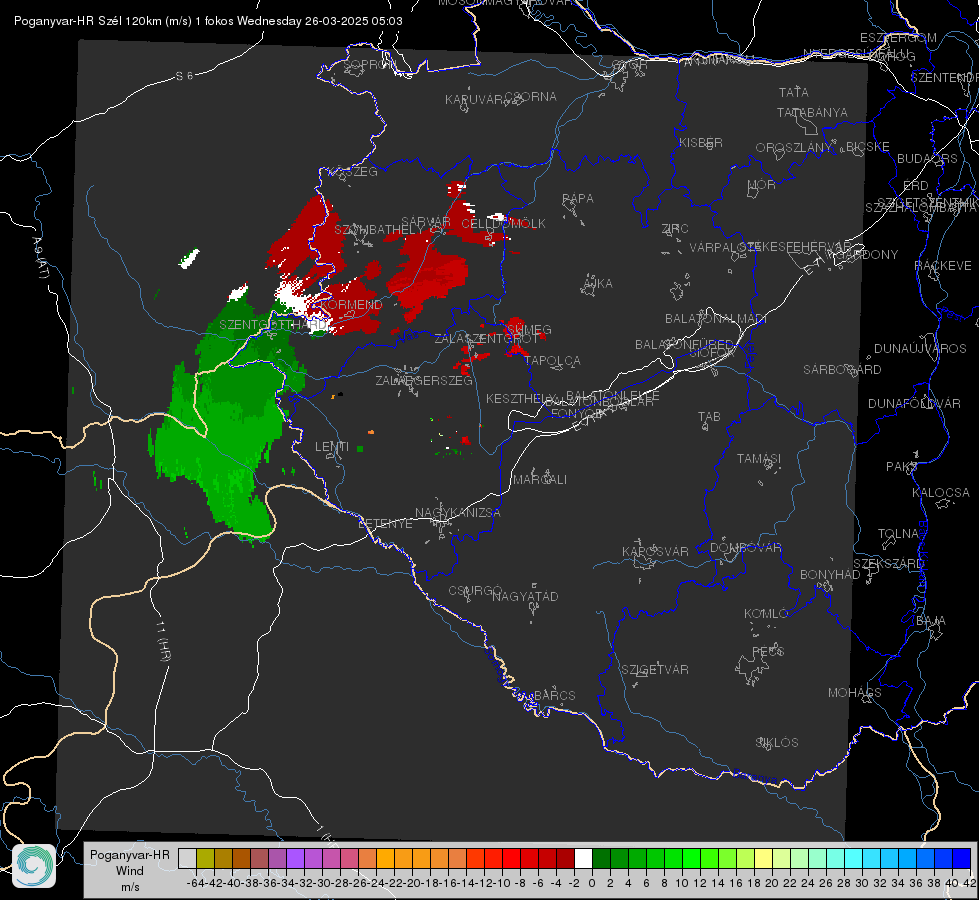The height and width of the screenshot is (900, 979).
Task: Click the TAPOLCA label
Action: point(552,361)
